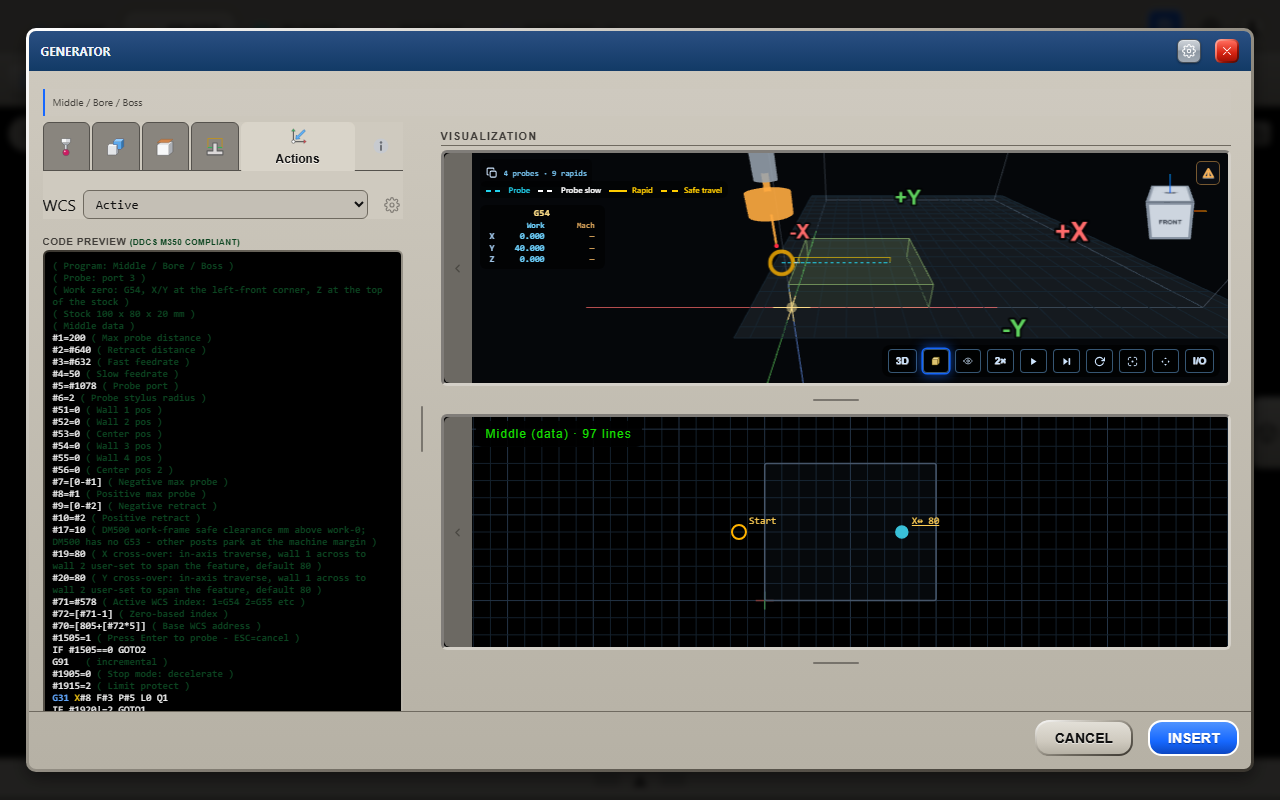This screenshot has height=800, width=1280.
Task: Click the cyan X= 80 probe point
Action: coord(902,532)
